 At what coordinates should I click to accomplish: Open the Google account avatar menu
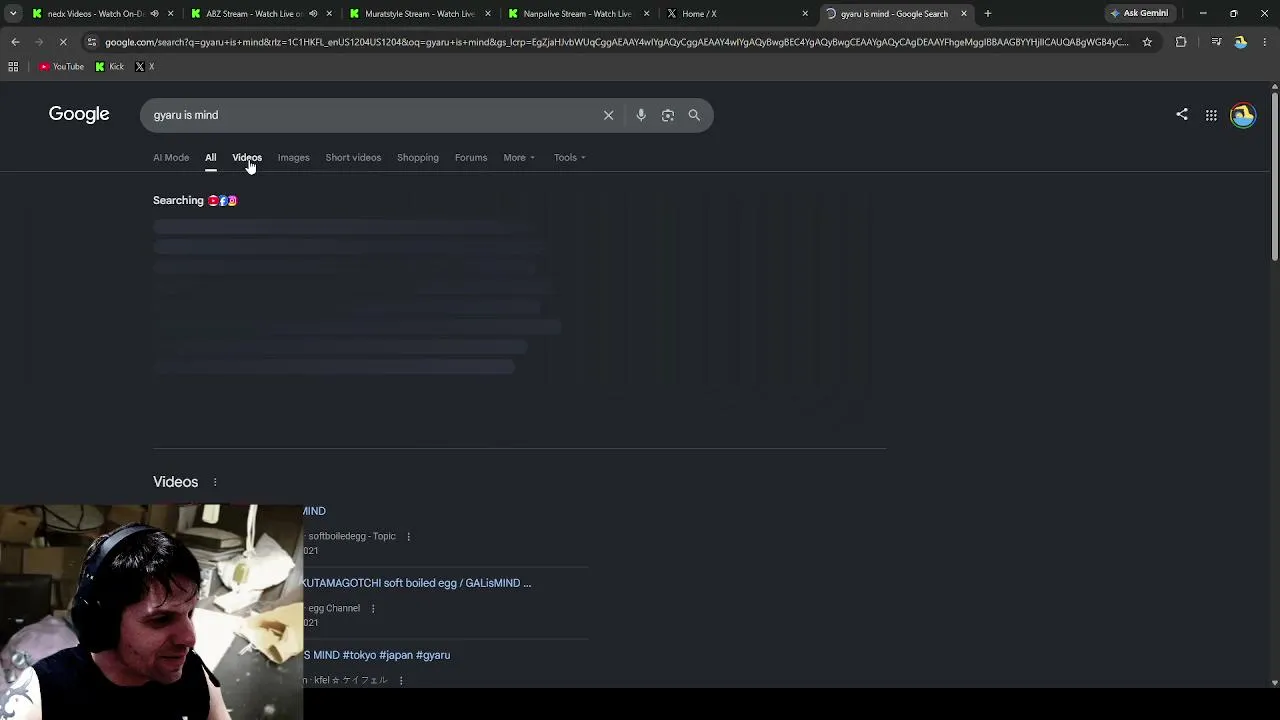tap(1243, 115)
